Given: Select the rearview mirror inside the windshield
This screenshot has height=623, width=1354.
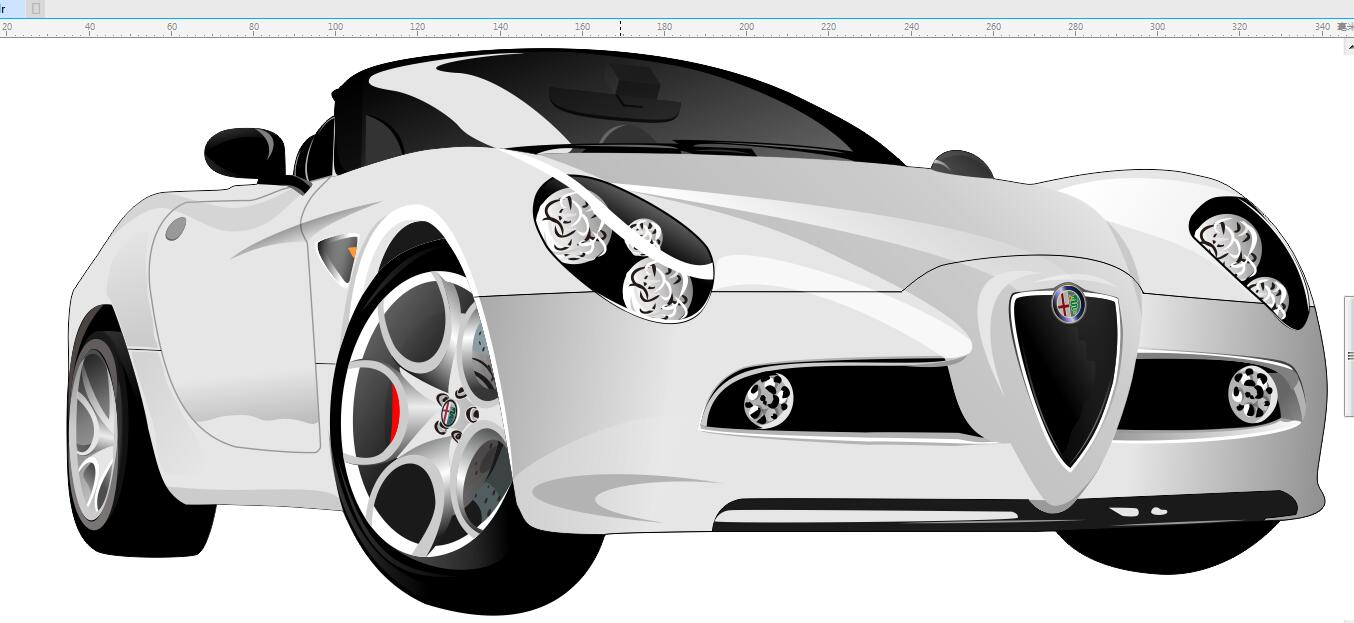Looking at the screenshot, I should (616, 95).
